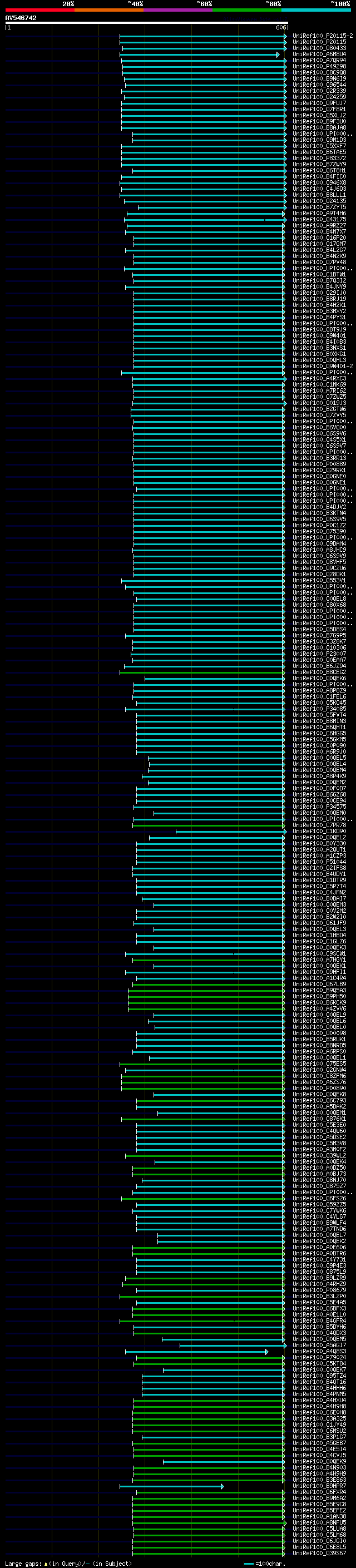Click hit label UniRef100_B8CEG2
Image resolution: width=356 pixels, height=1568 pixels.
click(x=319, y=672)
